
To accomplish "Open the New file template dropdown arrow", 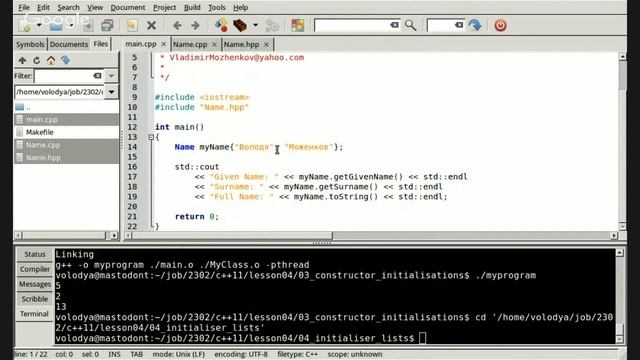I will pyautogui.click(x=39, y=25).
